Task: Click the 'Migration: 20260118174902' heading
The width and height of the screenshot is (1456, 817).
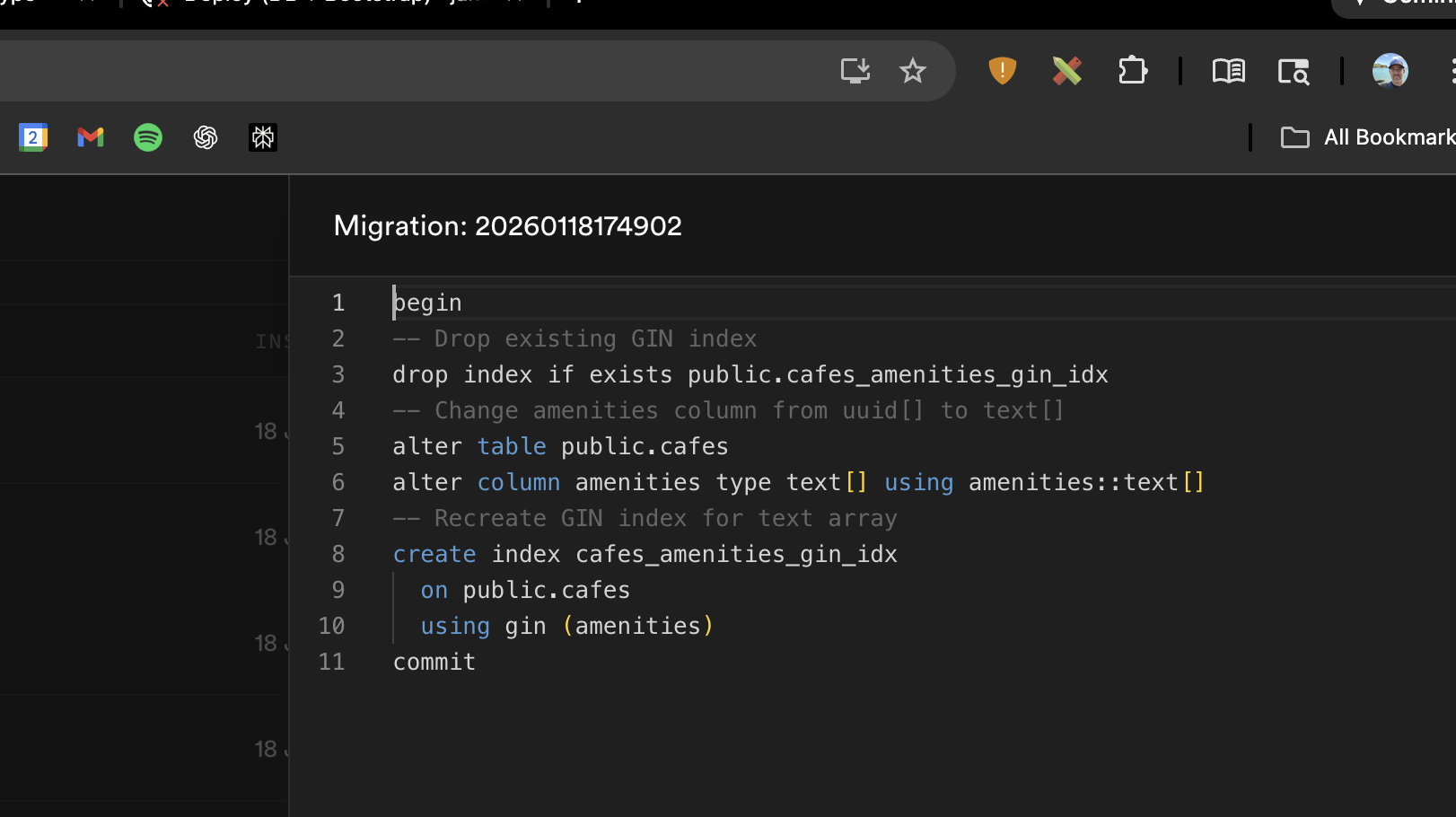Action: pos(507,225)
